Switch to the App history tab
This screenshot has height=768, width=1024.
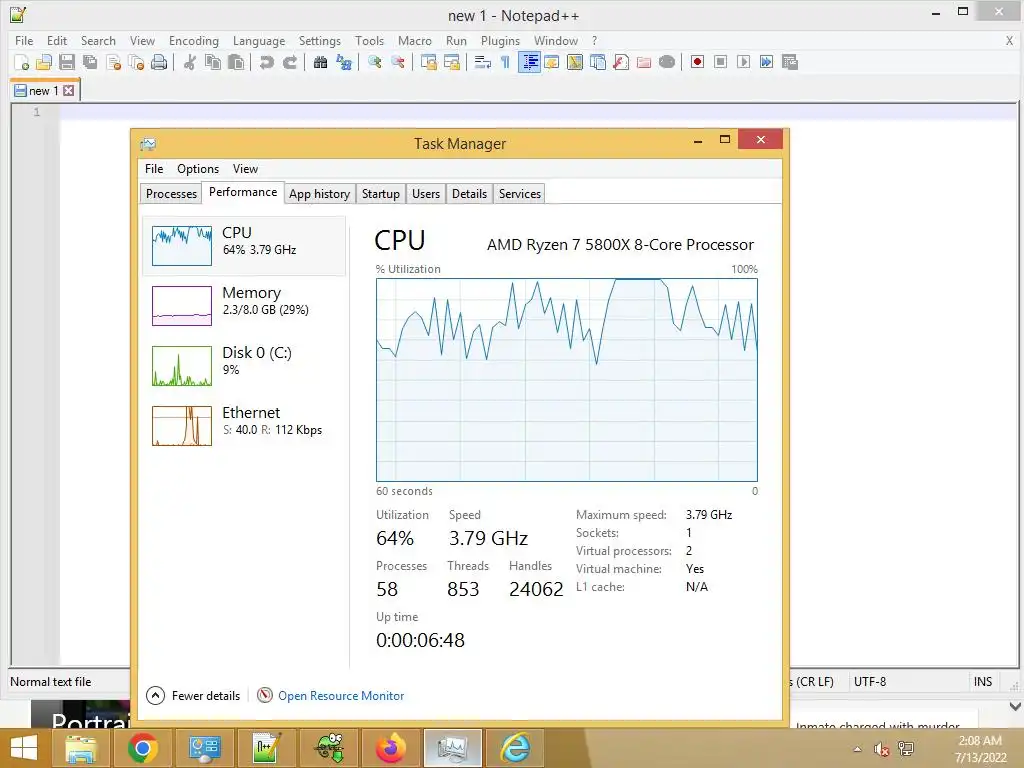(319, 194)
